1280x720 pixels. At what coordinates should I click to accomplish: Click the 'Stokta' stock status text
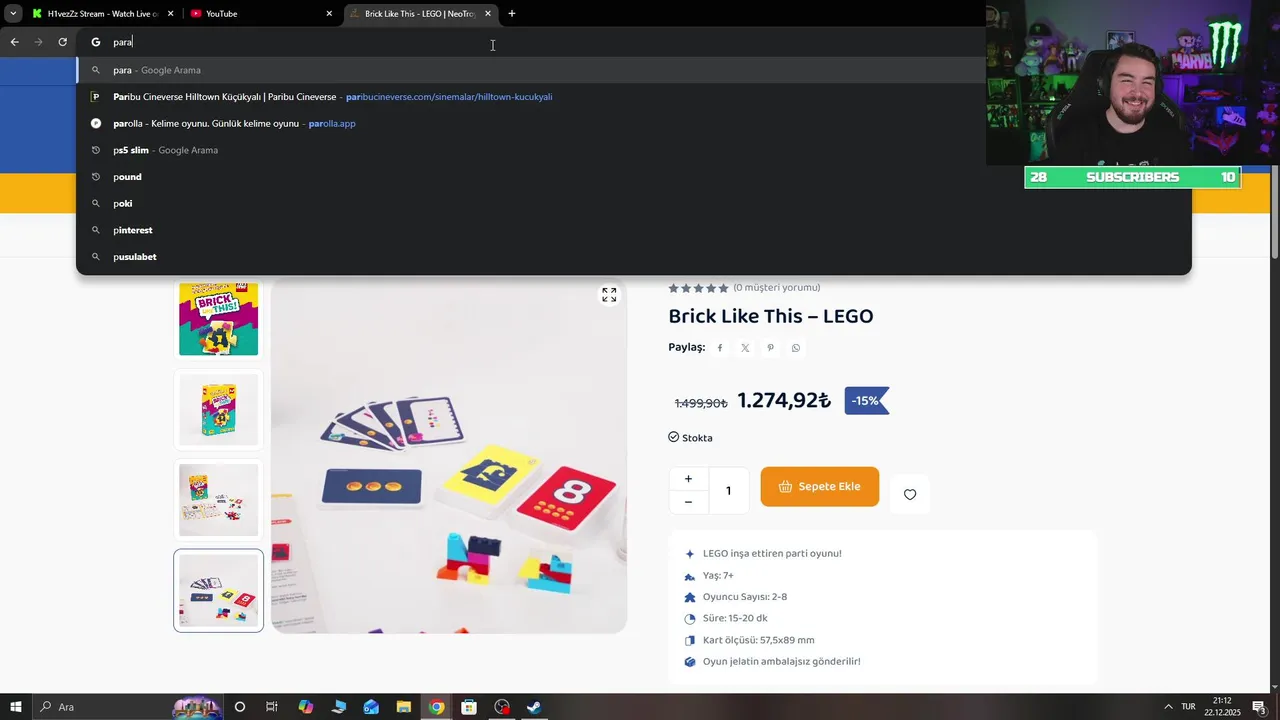(697, 438)
